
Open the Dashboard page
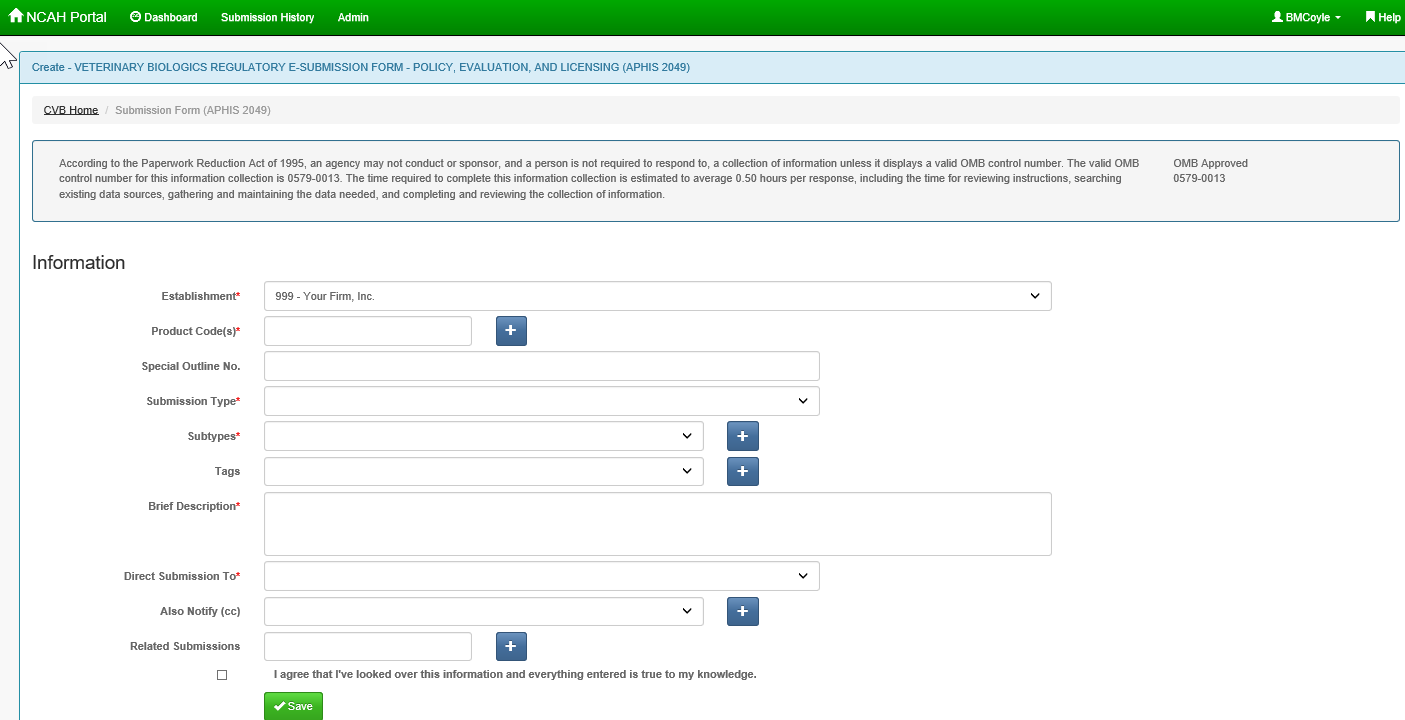click(164, 18)
